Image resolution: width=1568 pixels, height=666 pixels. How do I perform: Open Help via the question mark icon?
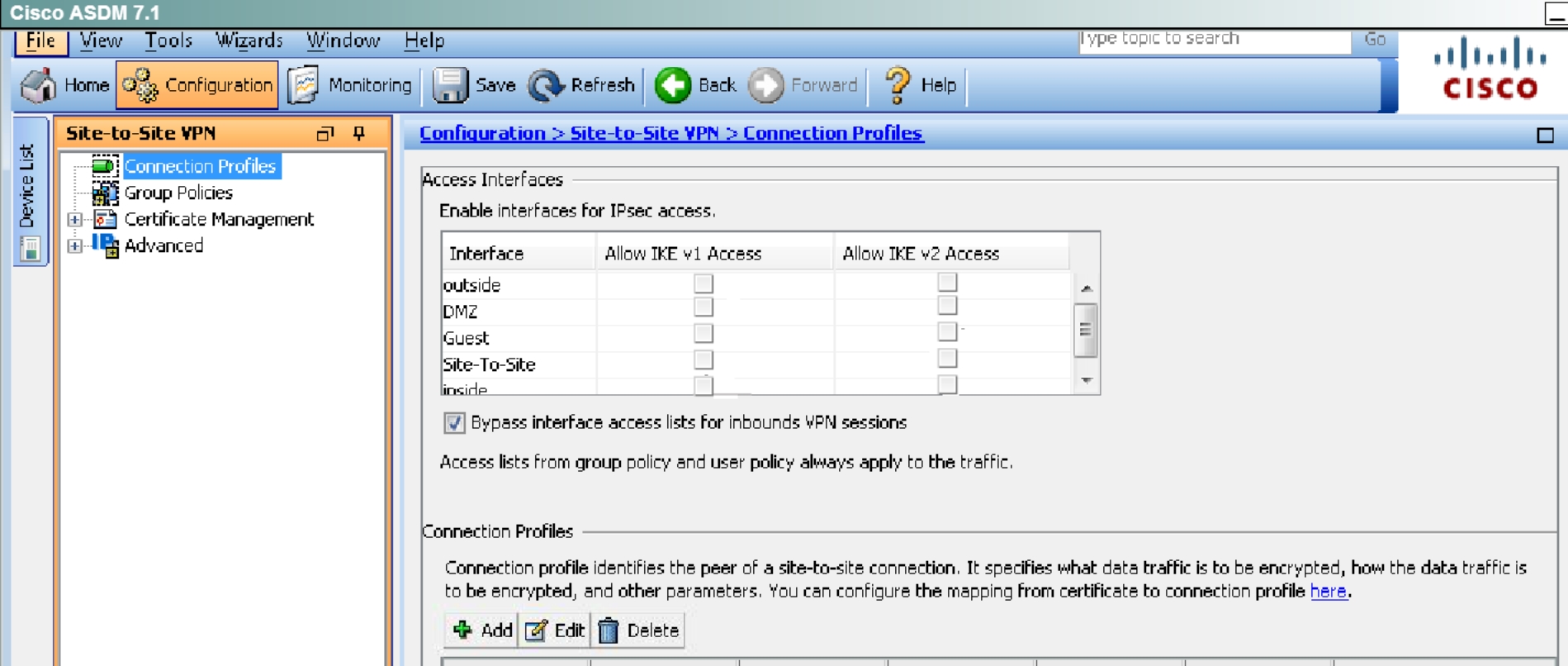[897, 85]
